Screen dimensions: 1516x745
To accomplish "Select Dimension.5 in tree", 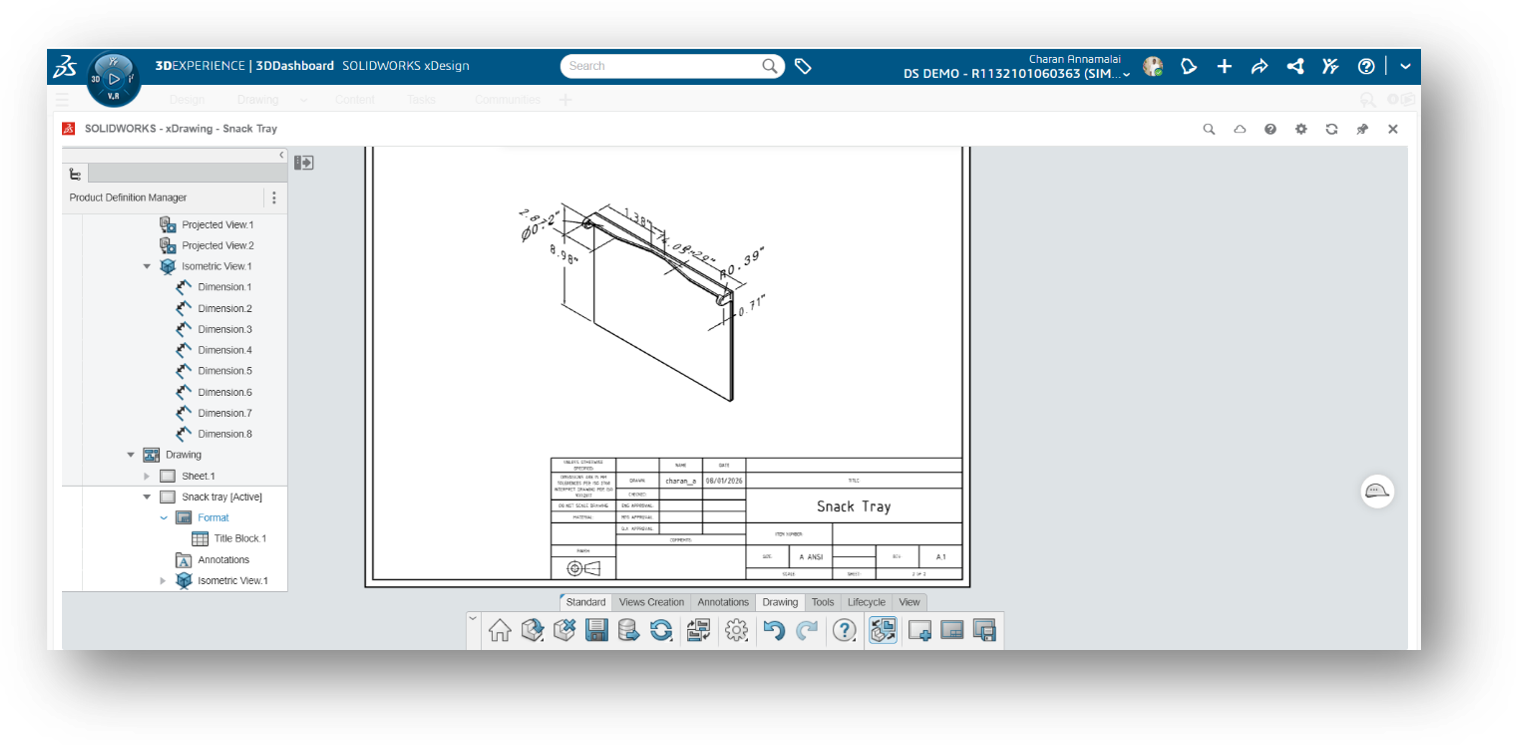I will (225, 371).
